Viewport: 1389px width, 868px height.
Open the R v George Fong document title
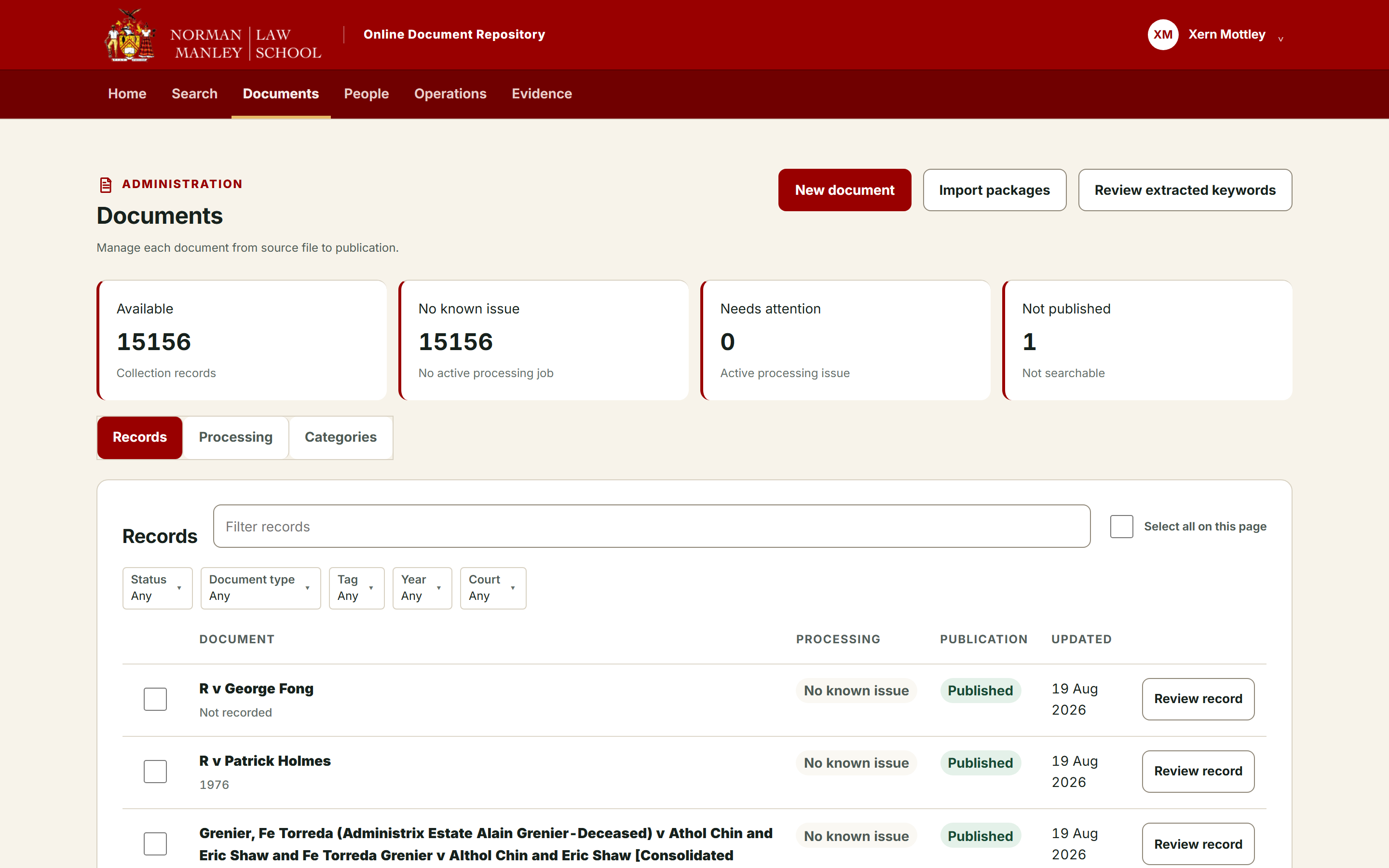pos(256,689)
